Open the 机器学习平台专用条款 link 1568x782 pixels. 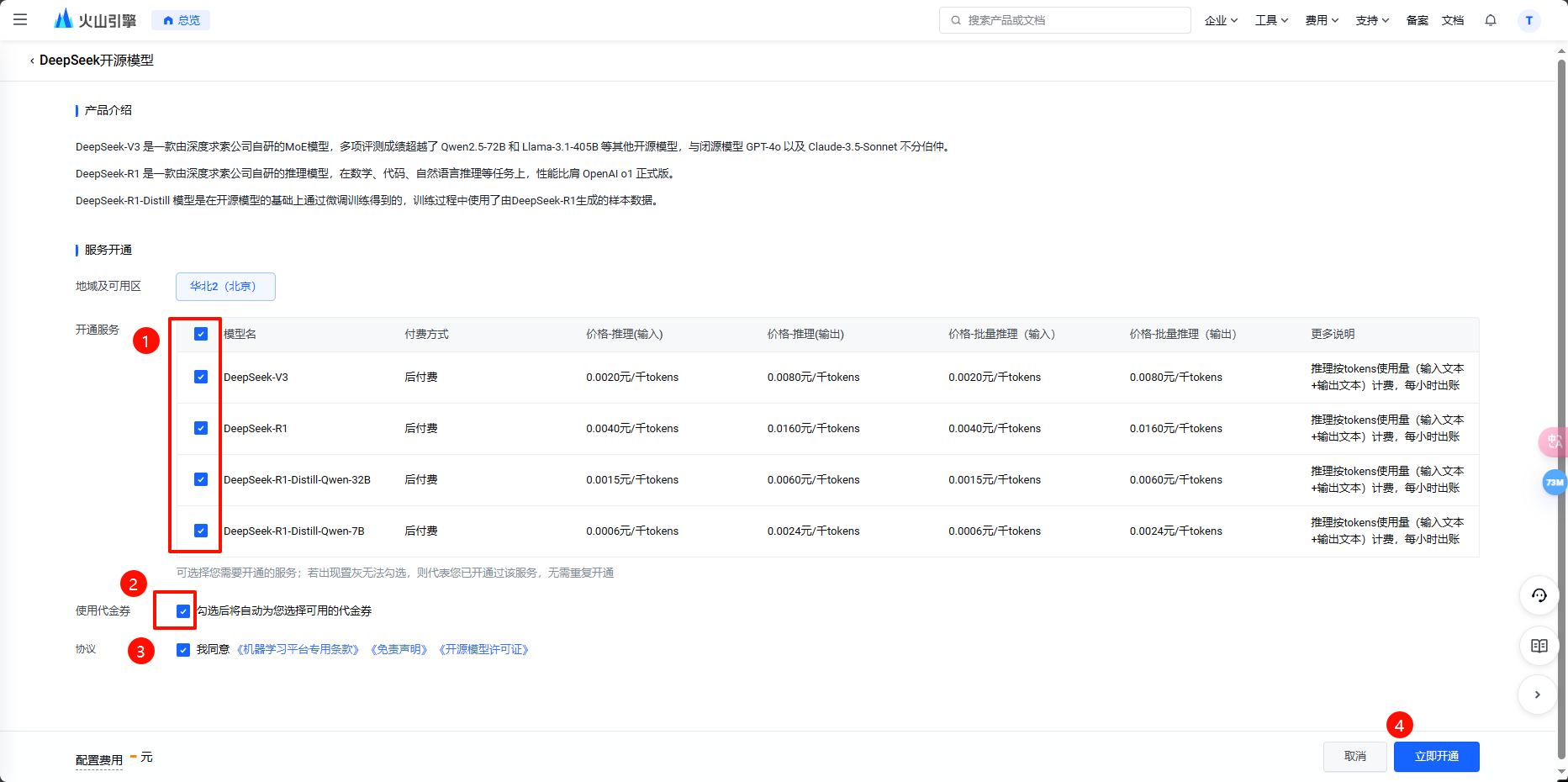click(x=298, y=649)
